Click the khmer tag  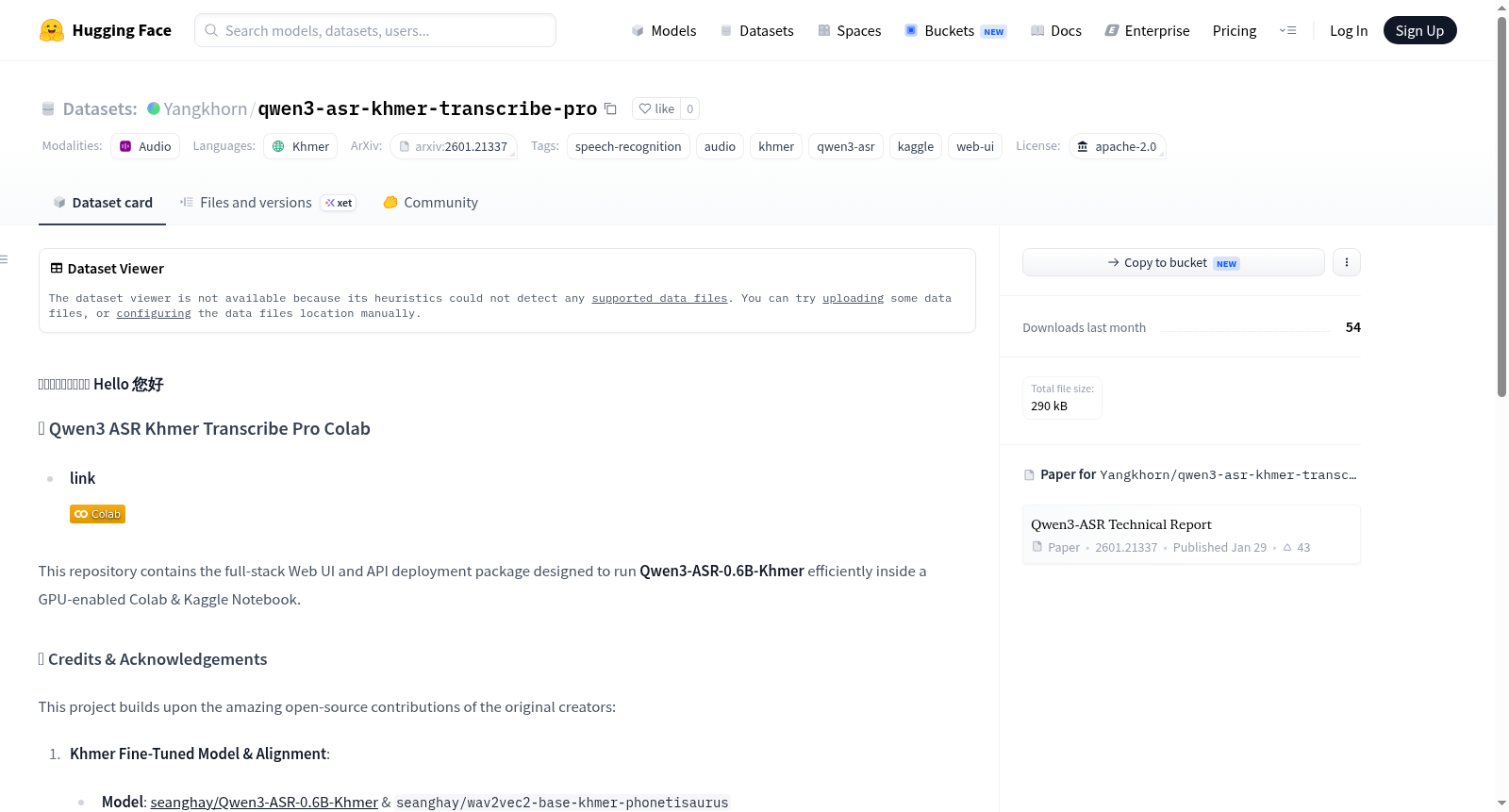[776, 146]
